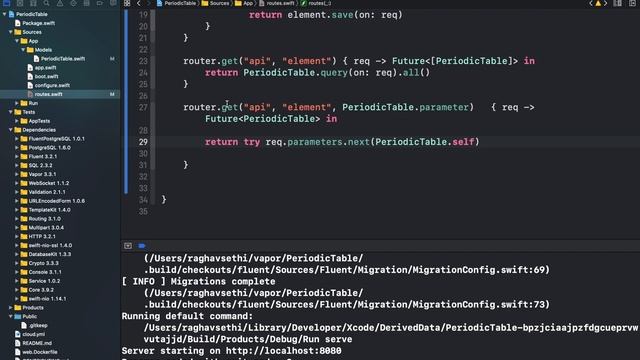
Task: Open the Report navigator icon
Action: pos(113,3)
